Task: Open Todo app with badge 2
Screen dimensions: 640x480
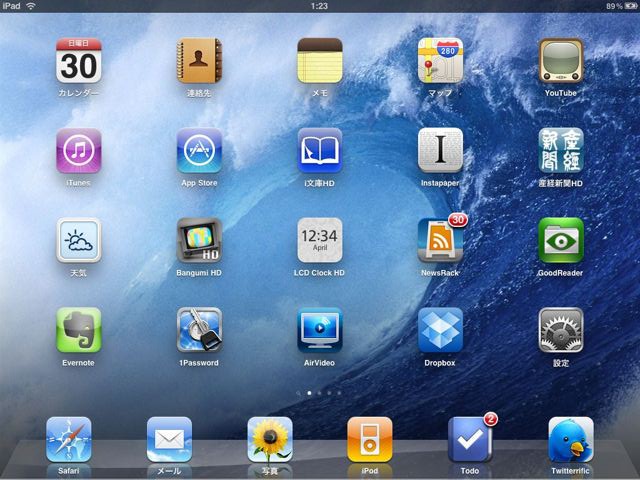Action: (x=470, y=439)
